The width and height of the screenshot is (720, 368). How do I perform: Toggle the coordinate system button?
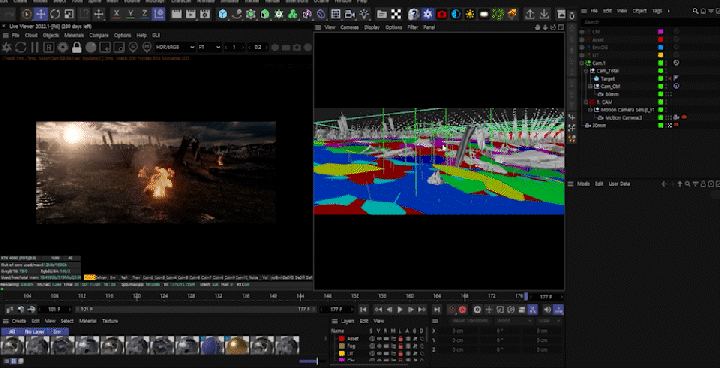pos(158,14)
